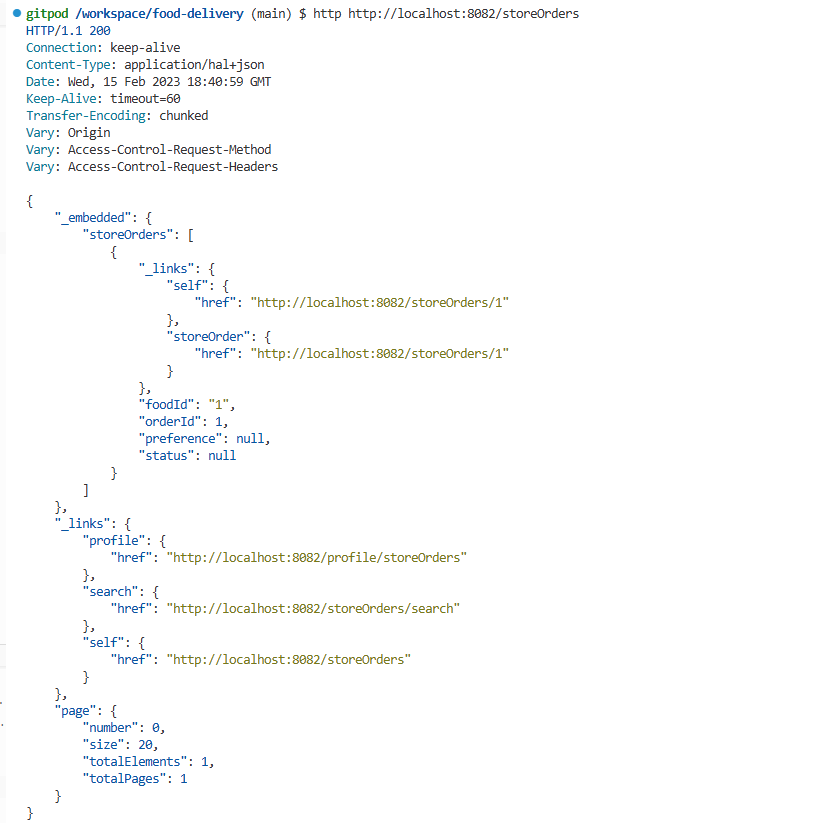Click the Vary Access-Control-Request-Method header
832x823 pixels.
[149, 150]
